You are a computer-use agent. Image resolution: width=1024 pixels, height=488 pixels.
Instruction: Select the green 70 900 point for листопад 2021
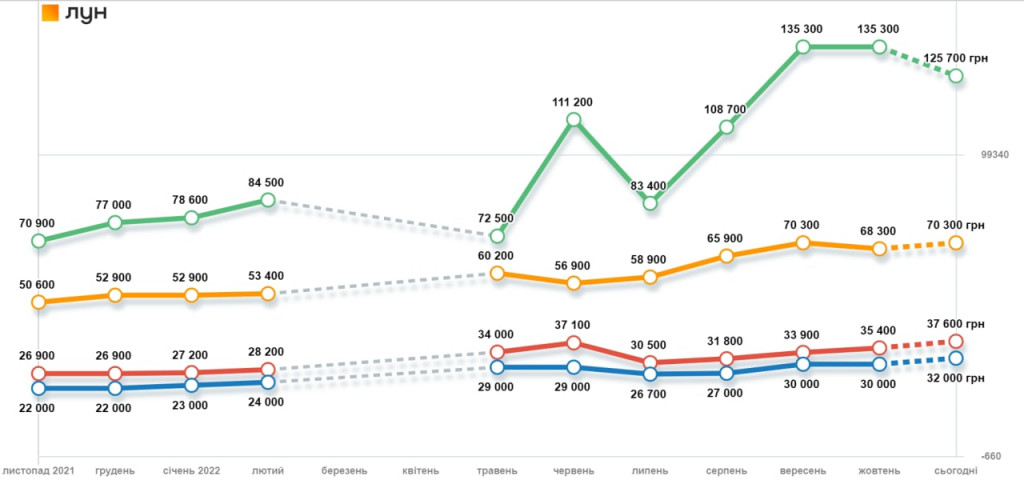(x=39, y=241)
